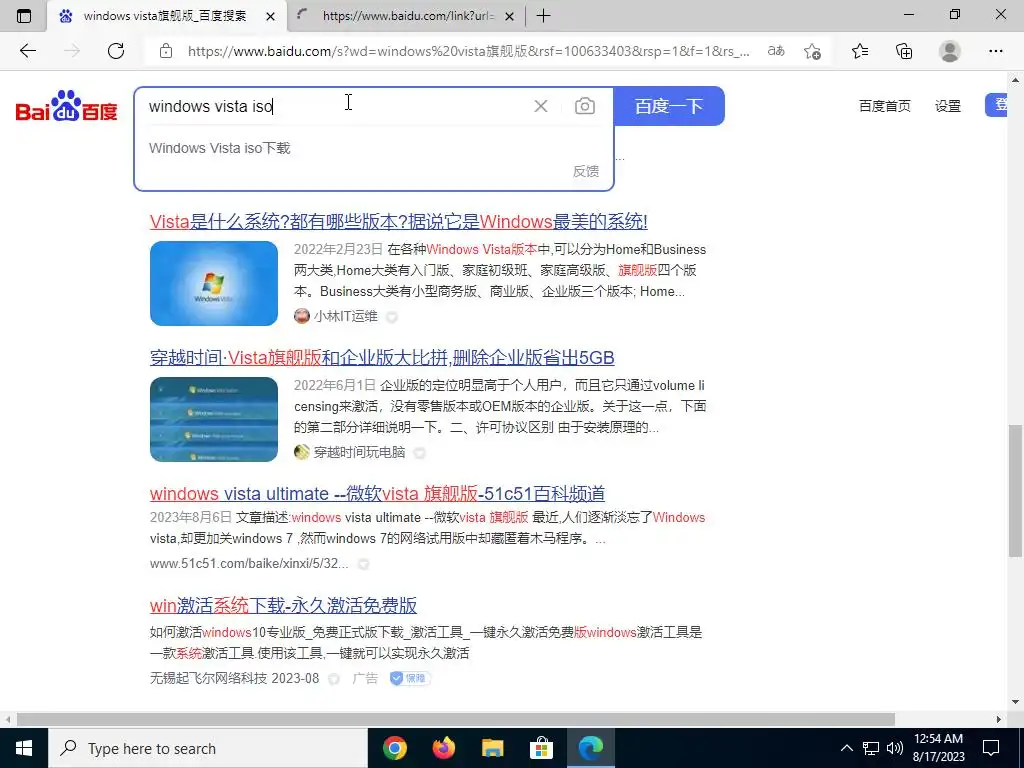Open Edge settings and more menu
Viewport: 1024px width, 768px height.
coord(995,51)
